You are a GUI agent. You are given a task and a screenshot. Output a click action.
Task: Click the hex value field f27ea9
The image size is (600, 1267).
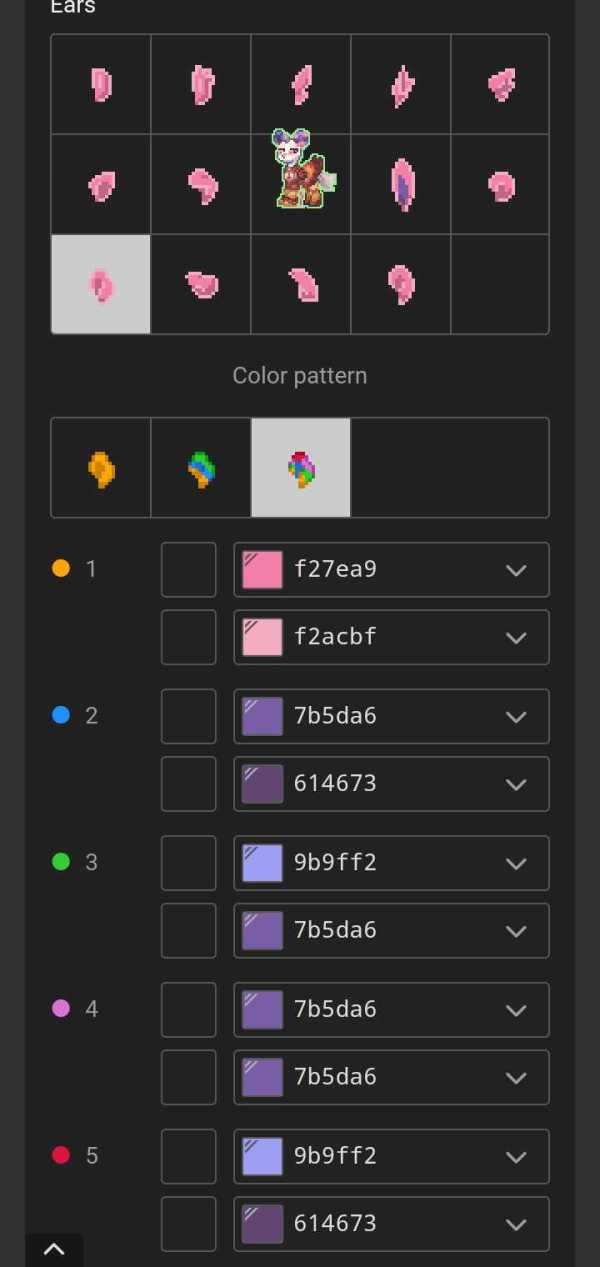point(336,570)
